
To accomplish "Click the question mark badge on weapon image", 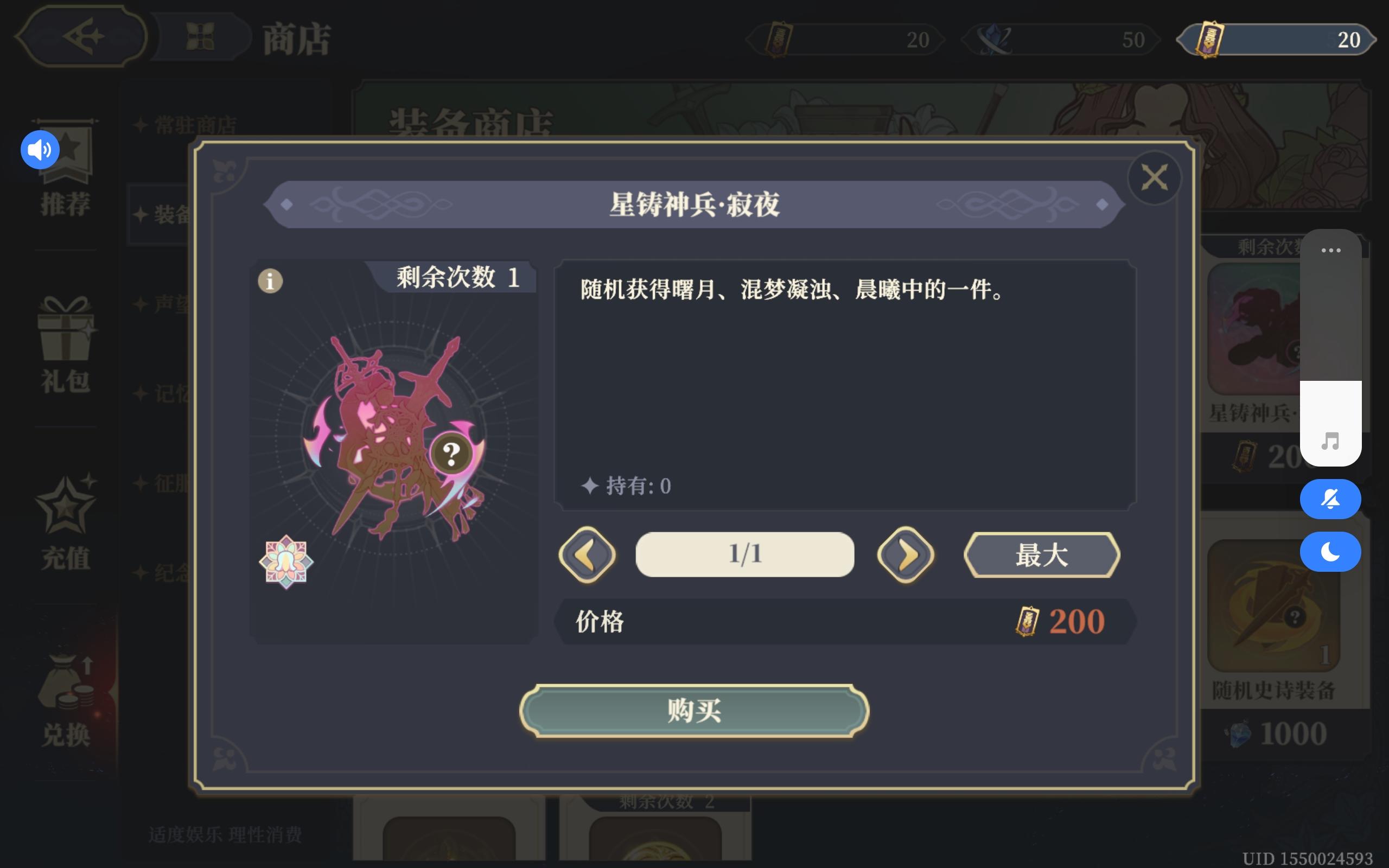I will click(x=451, y=454).
